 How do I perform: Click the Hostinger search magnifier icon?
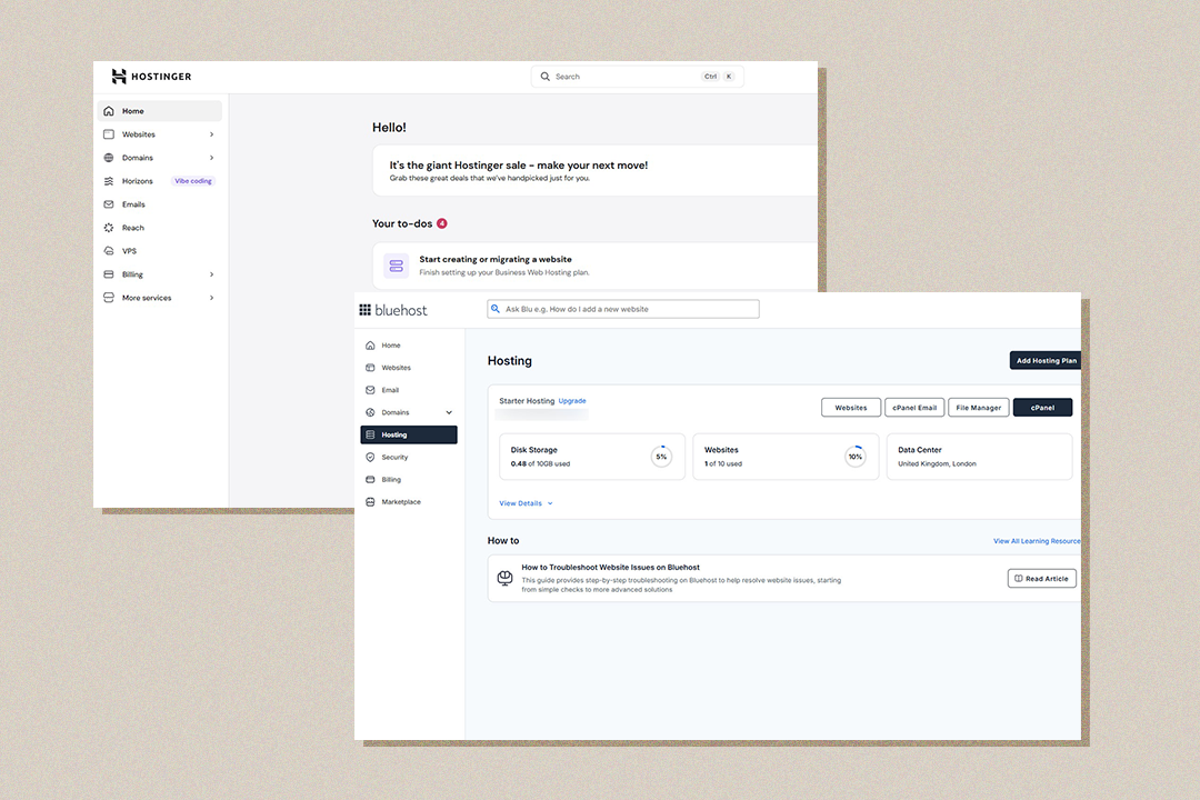tap(545, 76)
